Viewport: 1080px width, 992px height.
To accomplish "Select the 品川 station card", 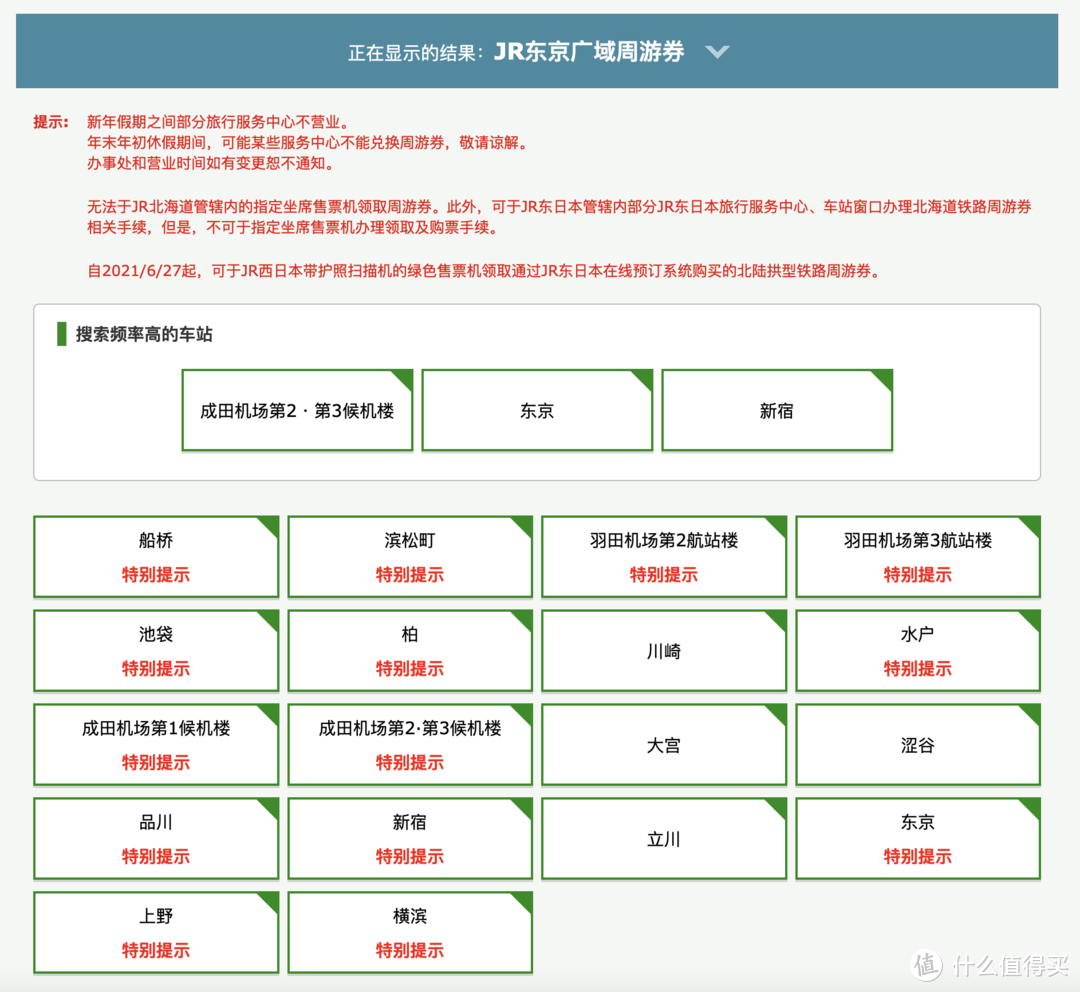I will [x=156, y=838].
